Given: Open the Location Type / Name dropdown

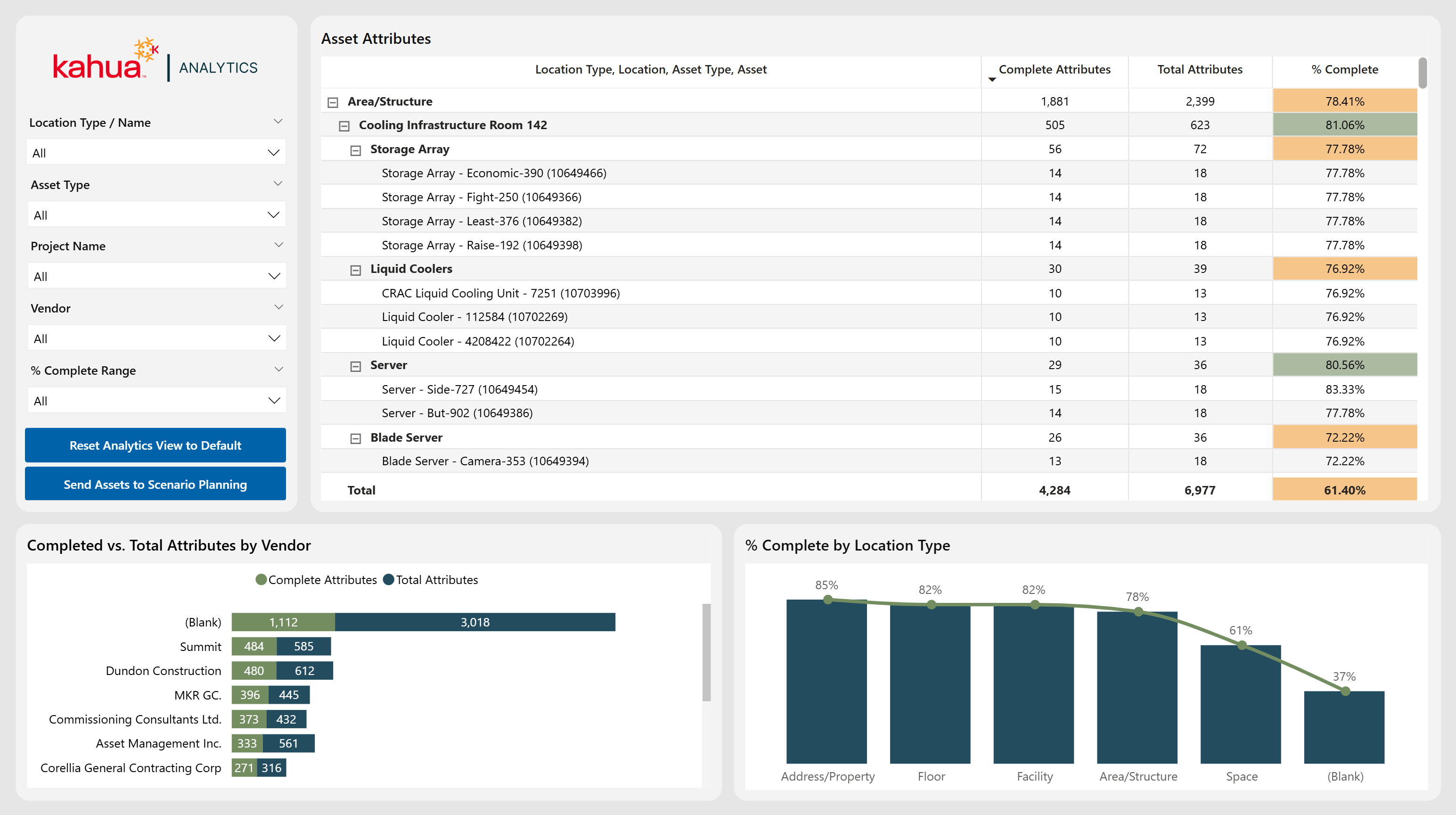Looking at the screenshot, I should point(156,153).
